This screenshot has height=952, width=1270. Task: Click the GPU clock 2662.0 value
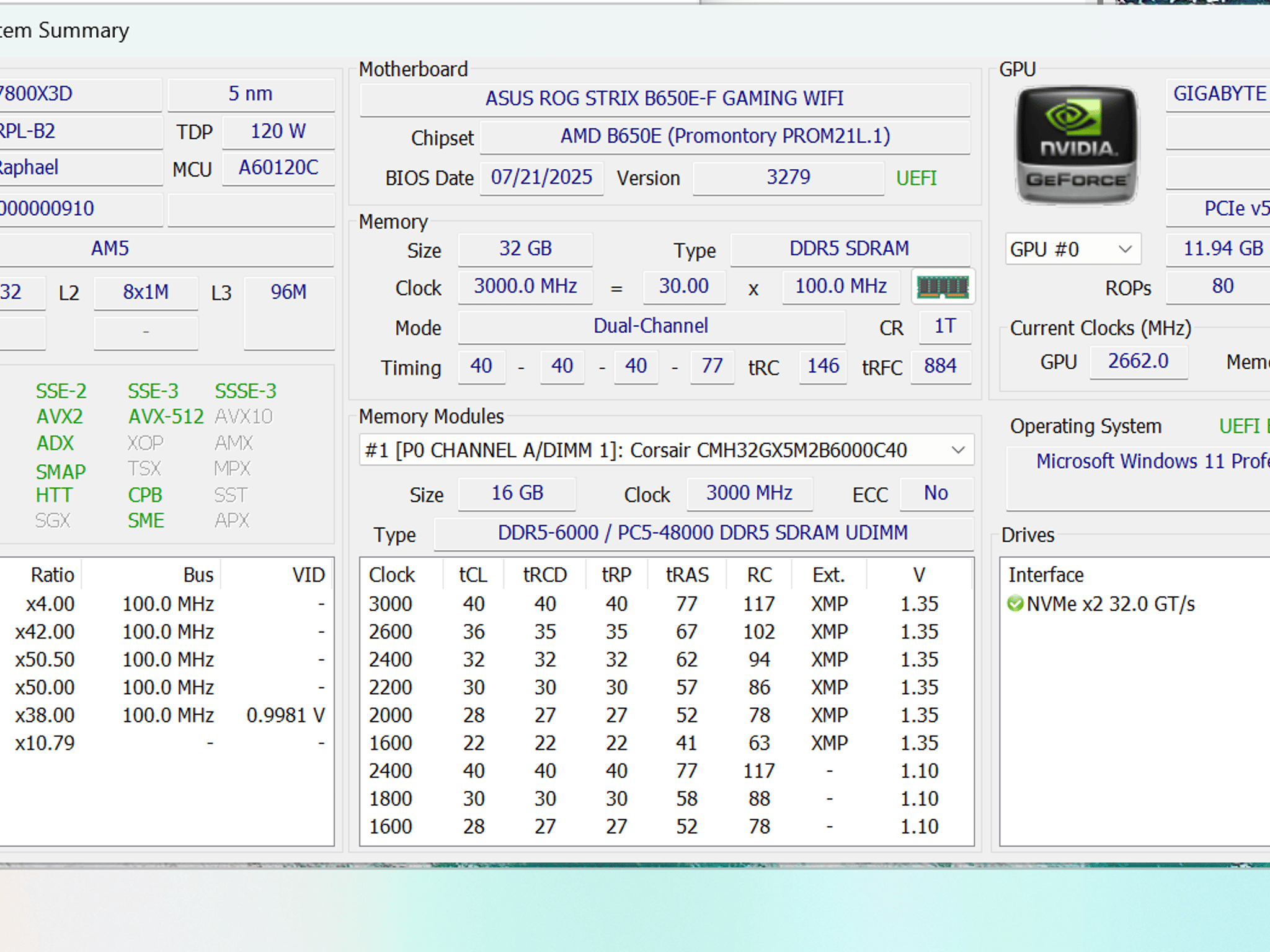coord(1139,361)
